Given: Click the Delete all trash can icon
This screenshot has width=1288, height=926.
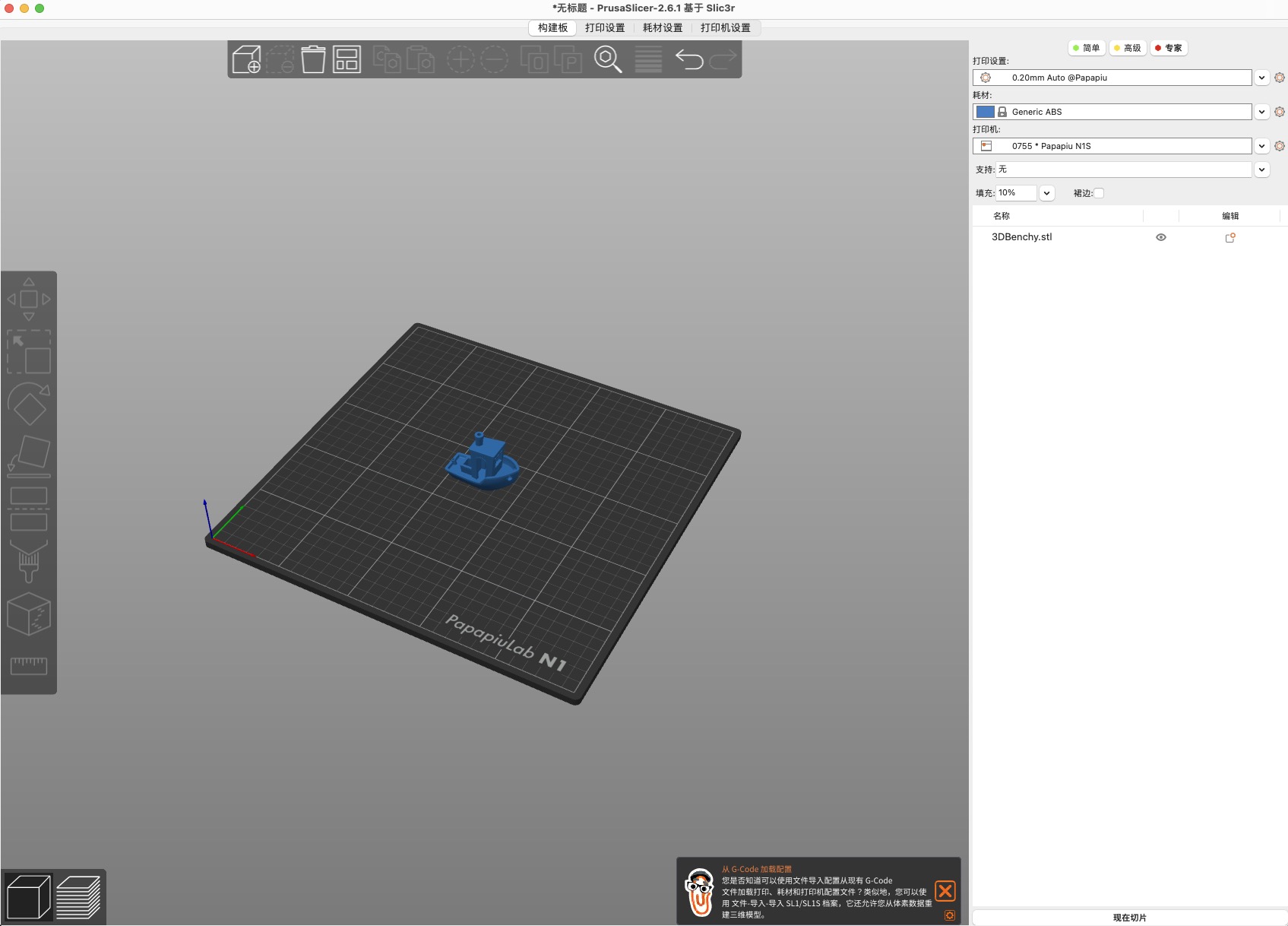Looking at the screenshot, I should tap(313, 59).
